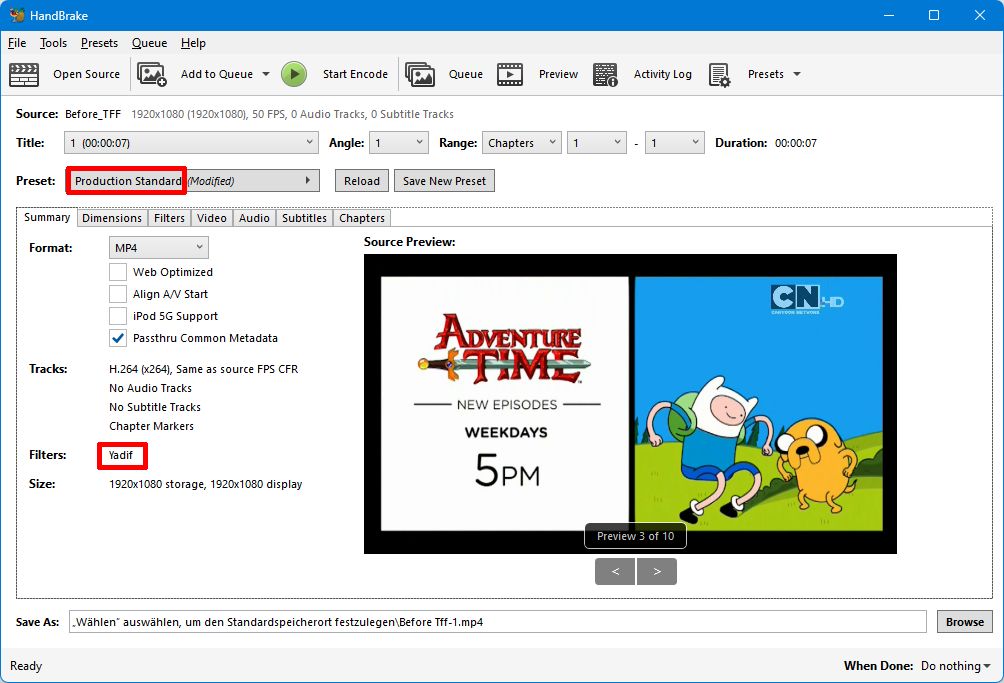
Task: Enable the Align A/V Start checkbox
Action: (118, 294)
